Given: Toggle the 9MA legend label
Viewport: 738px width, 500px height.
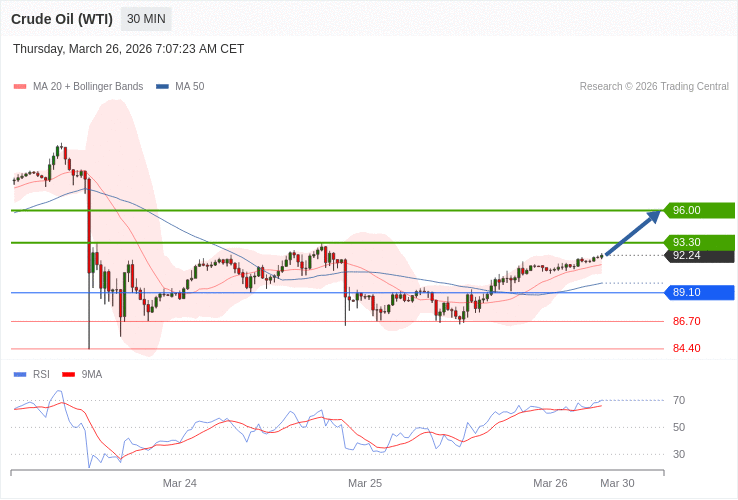Looking at the screenshot, I should [x=92, y=375].
